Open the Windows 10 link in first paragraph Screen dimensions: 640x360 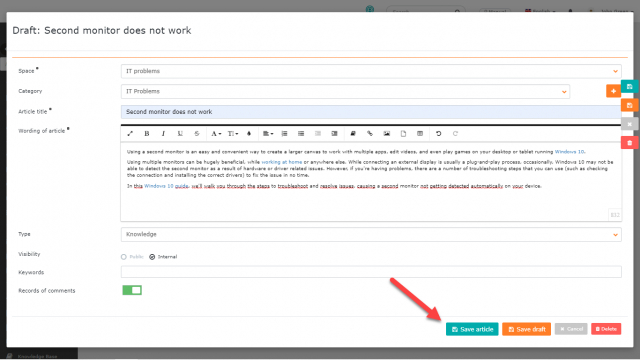click(x=569, y=152)
